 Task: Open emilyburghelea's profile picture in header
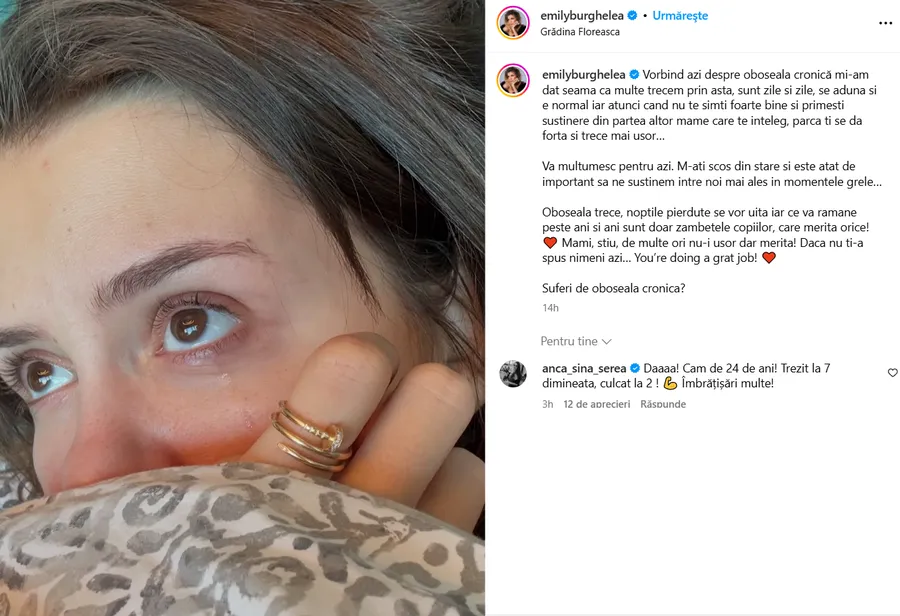point(513,23)
